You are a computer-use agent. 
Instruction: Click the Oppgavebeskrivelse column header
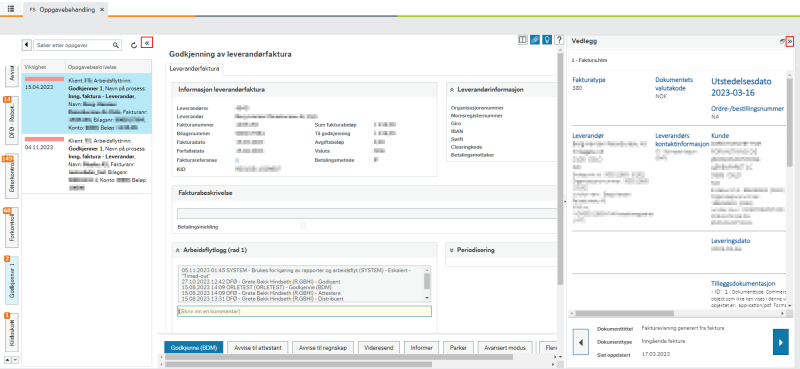point(108,66)
